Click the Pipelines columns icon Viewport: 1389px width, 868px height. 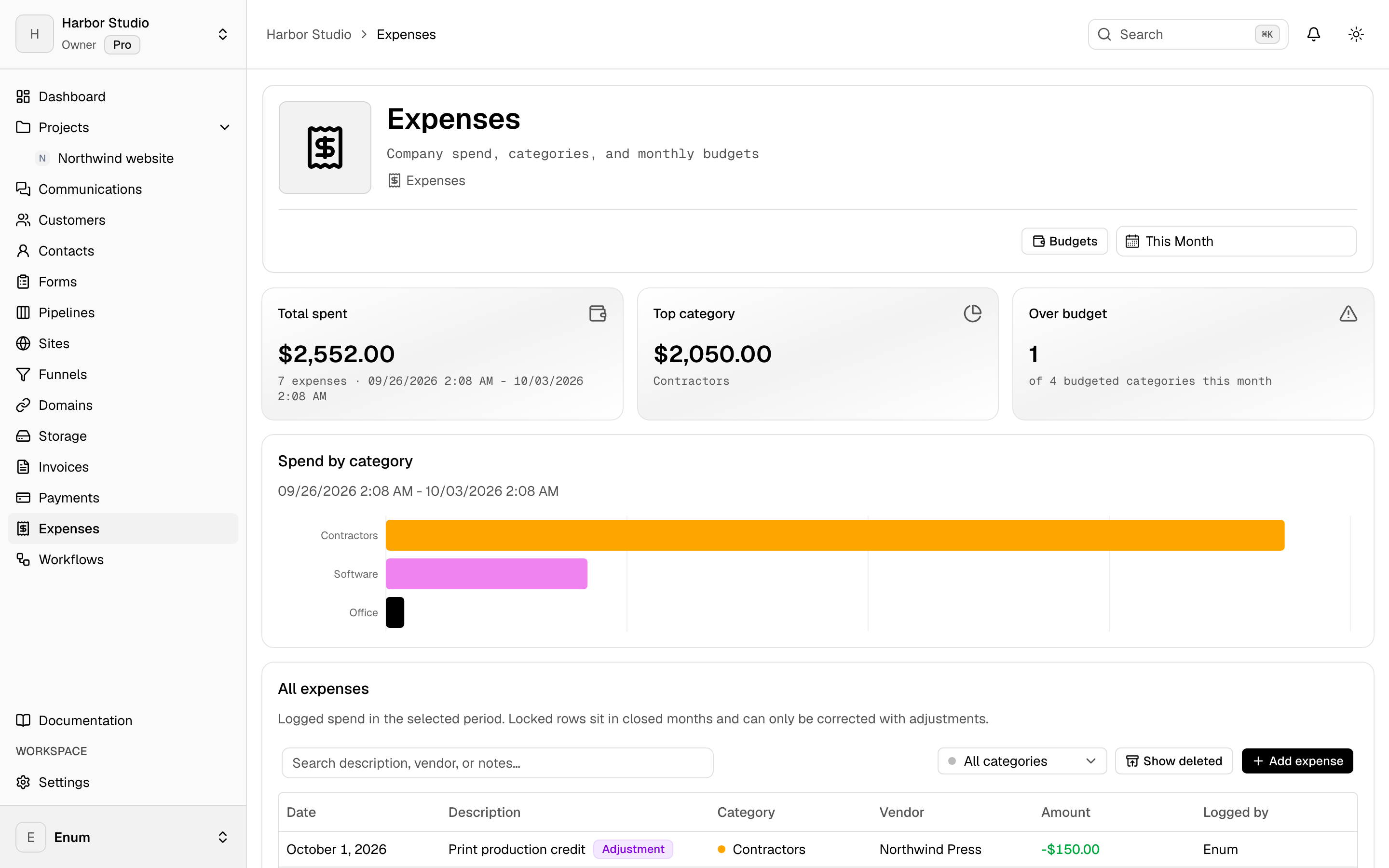23,312
